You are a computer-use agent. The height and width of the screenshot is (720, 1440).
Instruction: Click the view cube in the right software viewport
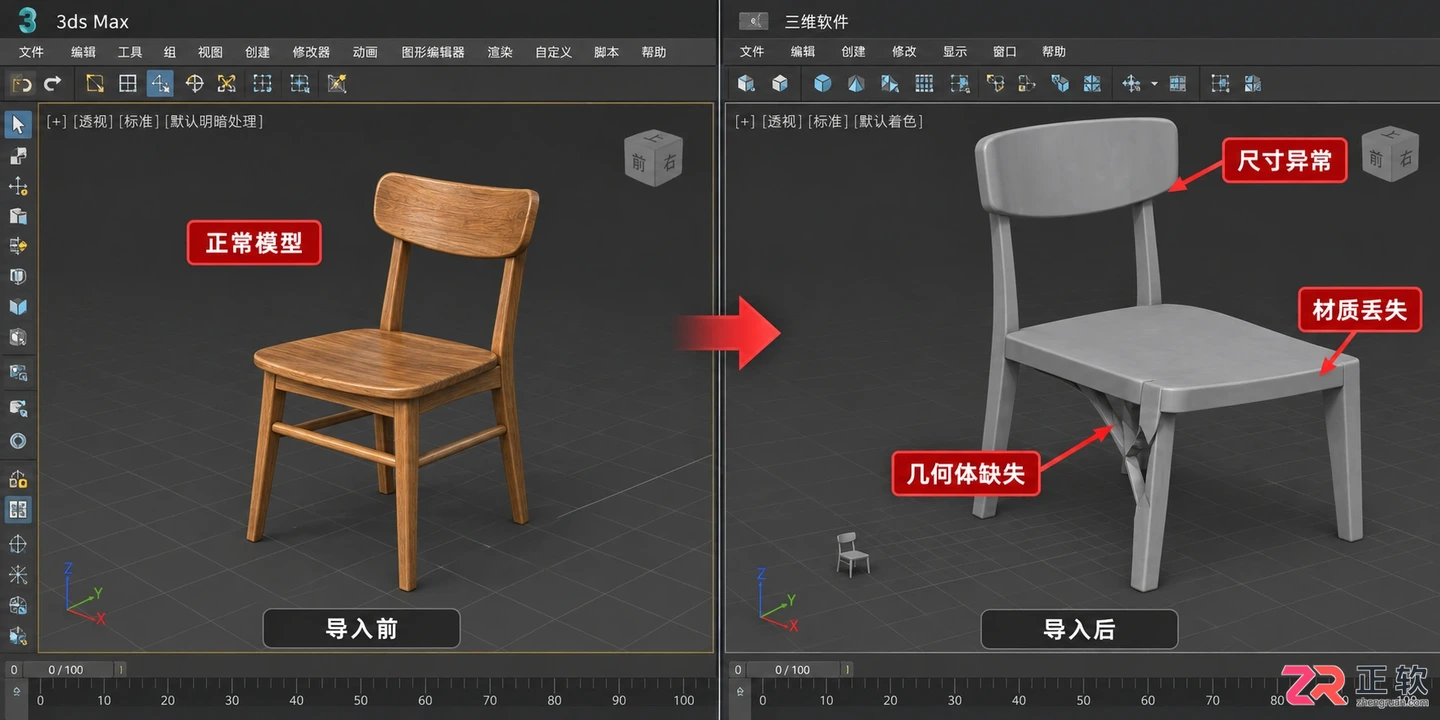point(1389,153)
